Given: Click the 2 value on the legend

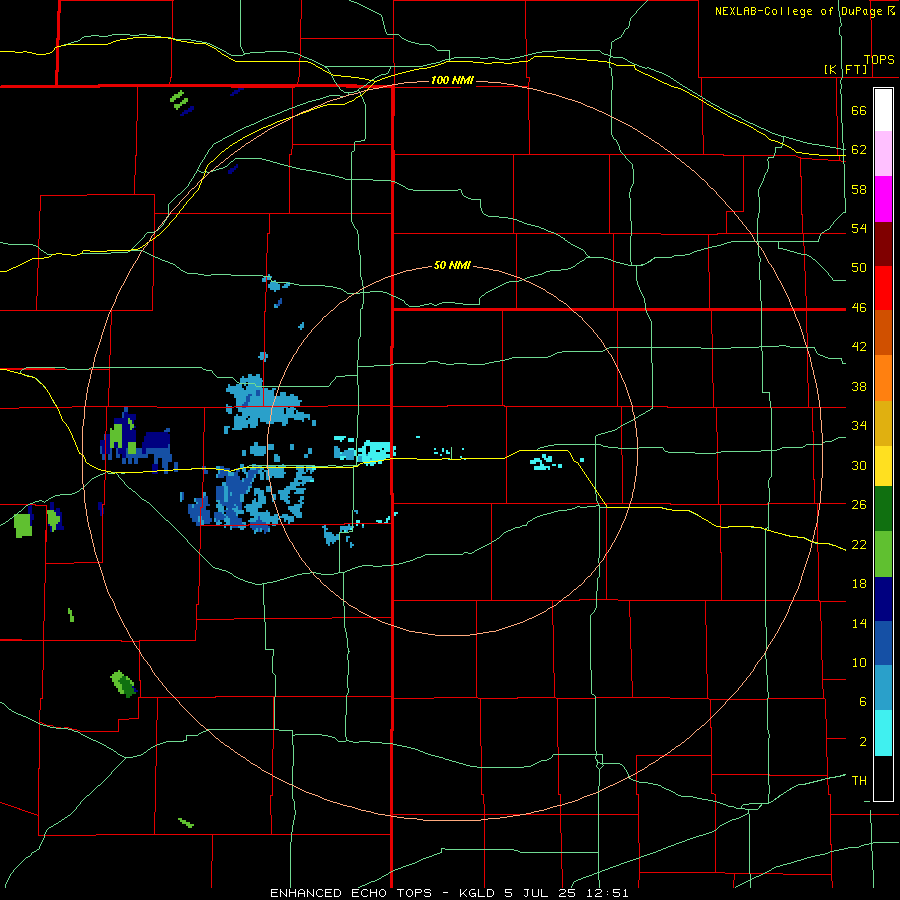Looking at the screenshot, I should pos(862,742).
